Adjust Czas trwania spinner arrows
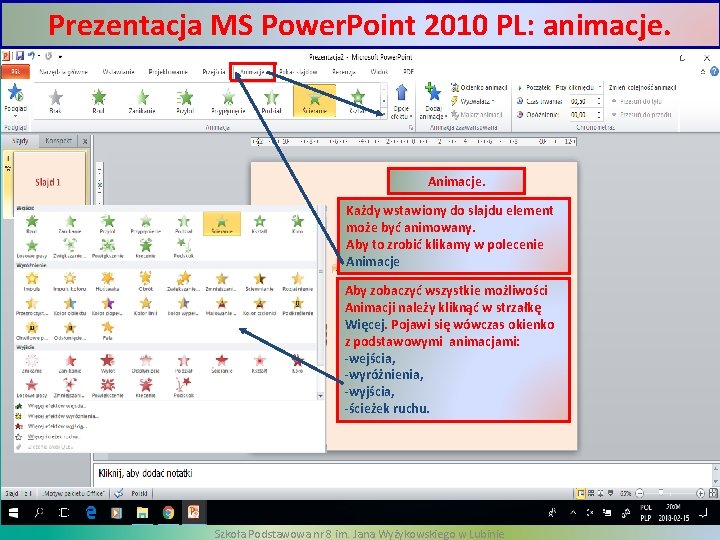The width and height of the screenshot is (720, 540). [598, 101]
